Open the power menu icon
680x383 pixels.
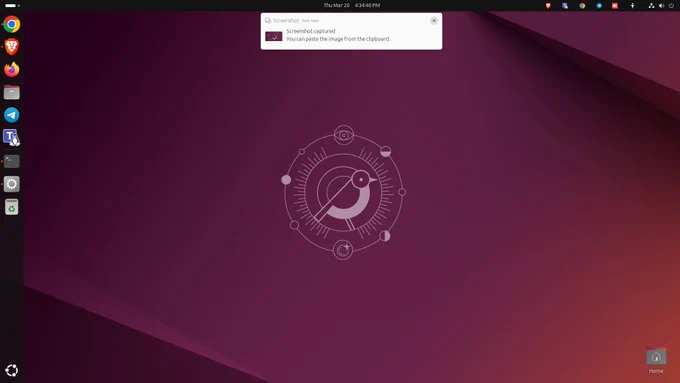(x=671, y=6)
